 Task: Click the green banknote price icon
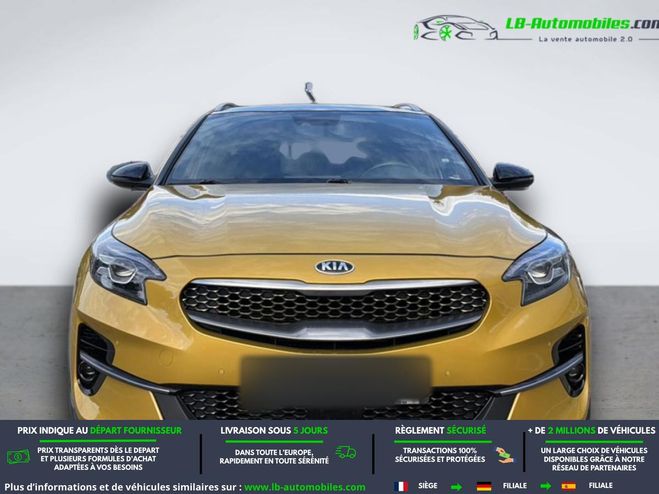[x=18, y=457]
